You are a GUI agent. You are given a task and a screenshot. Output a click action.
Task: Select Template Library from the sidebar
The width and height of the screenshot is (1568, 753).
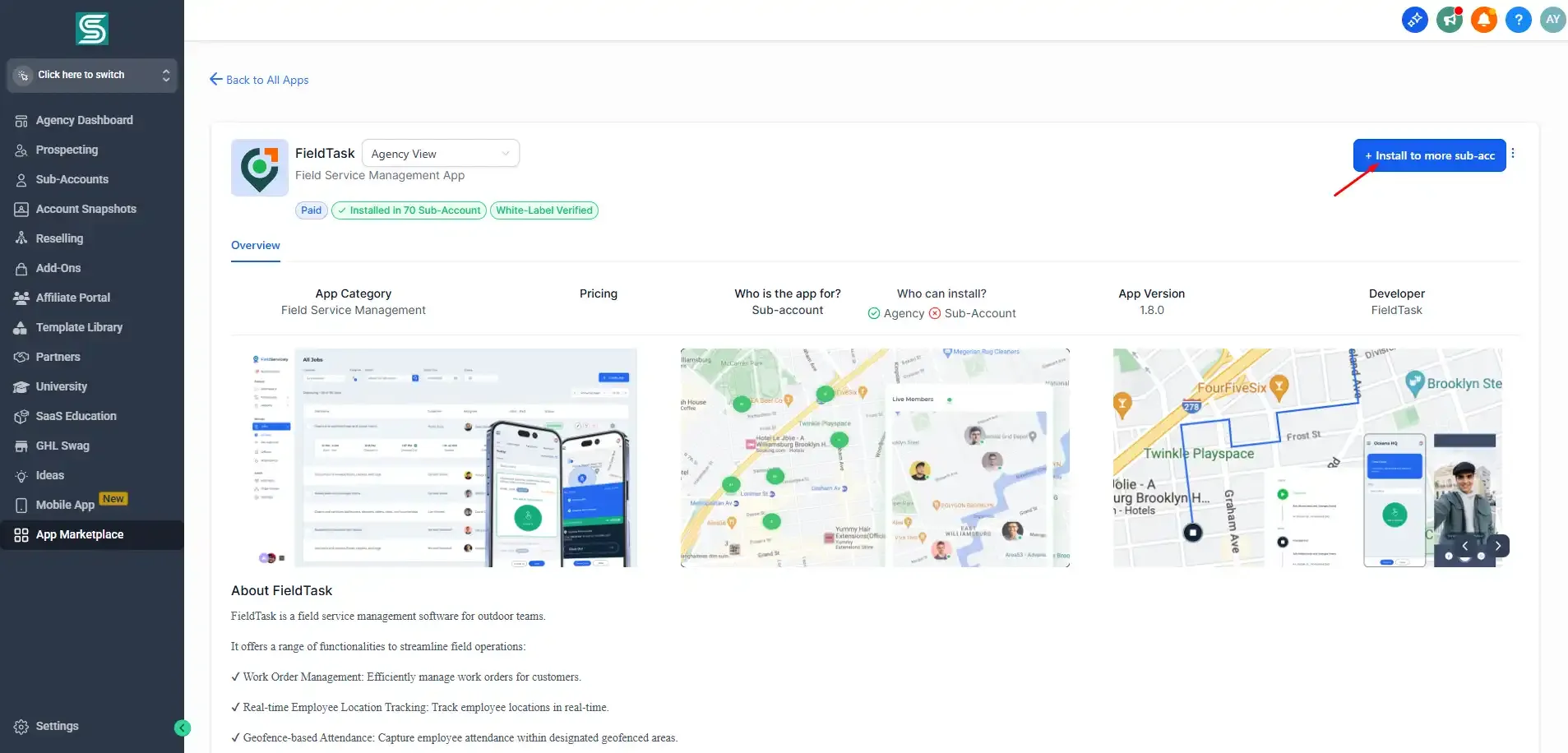pos(79,327)
